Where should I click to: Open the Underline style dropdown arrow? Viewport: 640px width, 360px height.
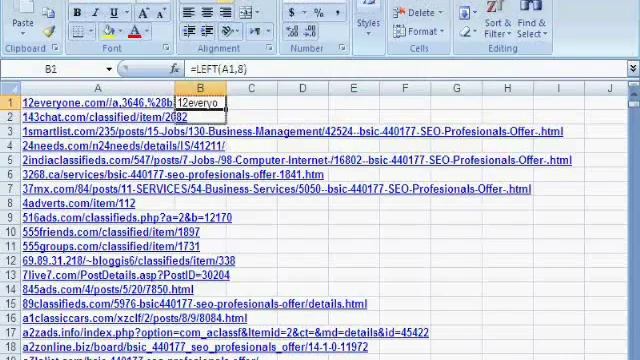pyautogui.click(x=127, y=13)
